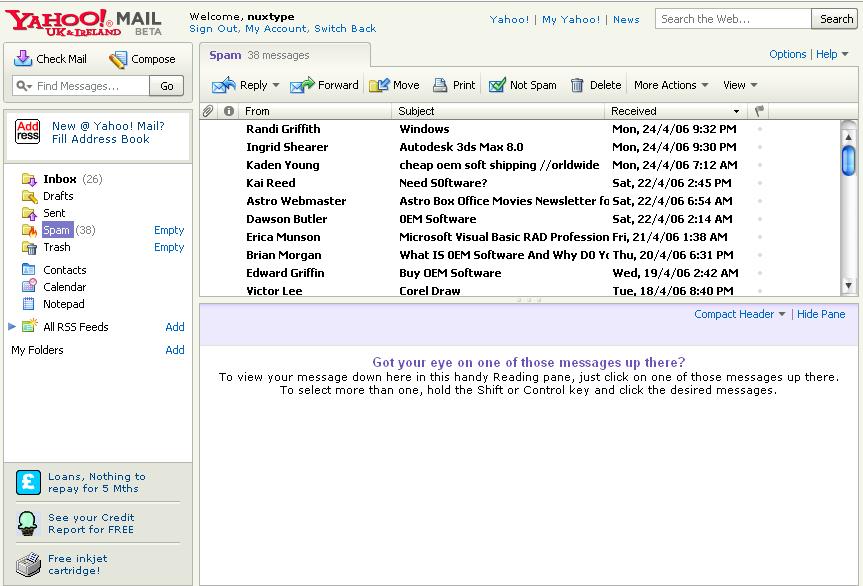The width and height of the screenshot is (863, 586).
Task: Open the Help dropdown arrow
Action: point(845,54)
